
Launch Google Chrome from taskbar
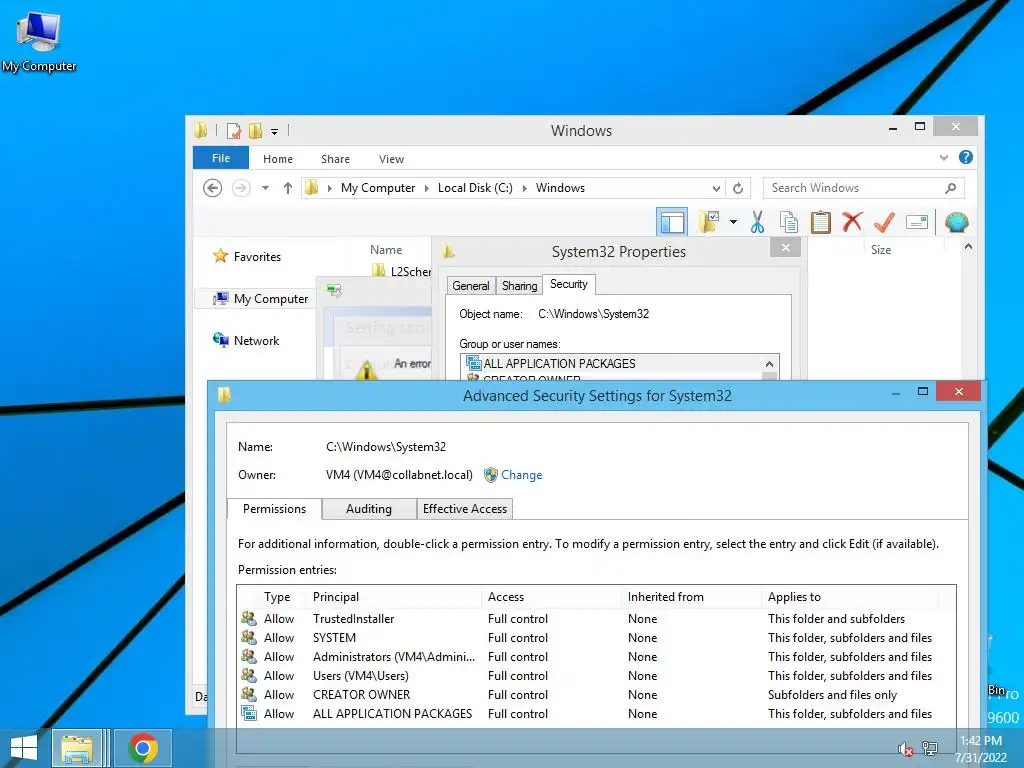coord(143,748)
